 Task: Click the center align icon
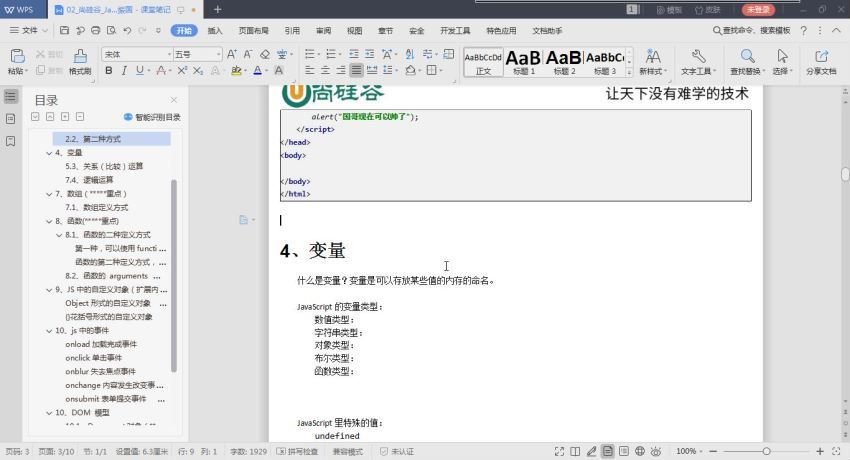tap(325, 70)
